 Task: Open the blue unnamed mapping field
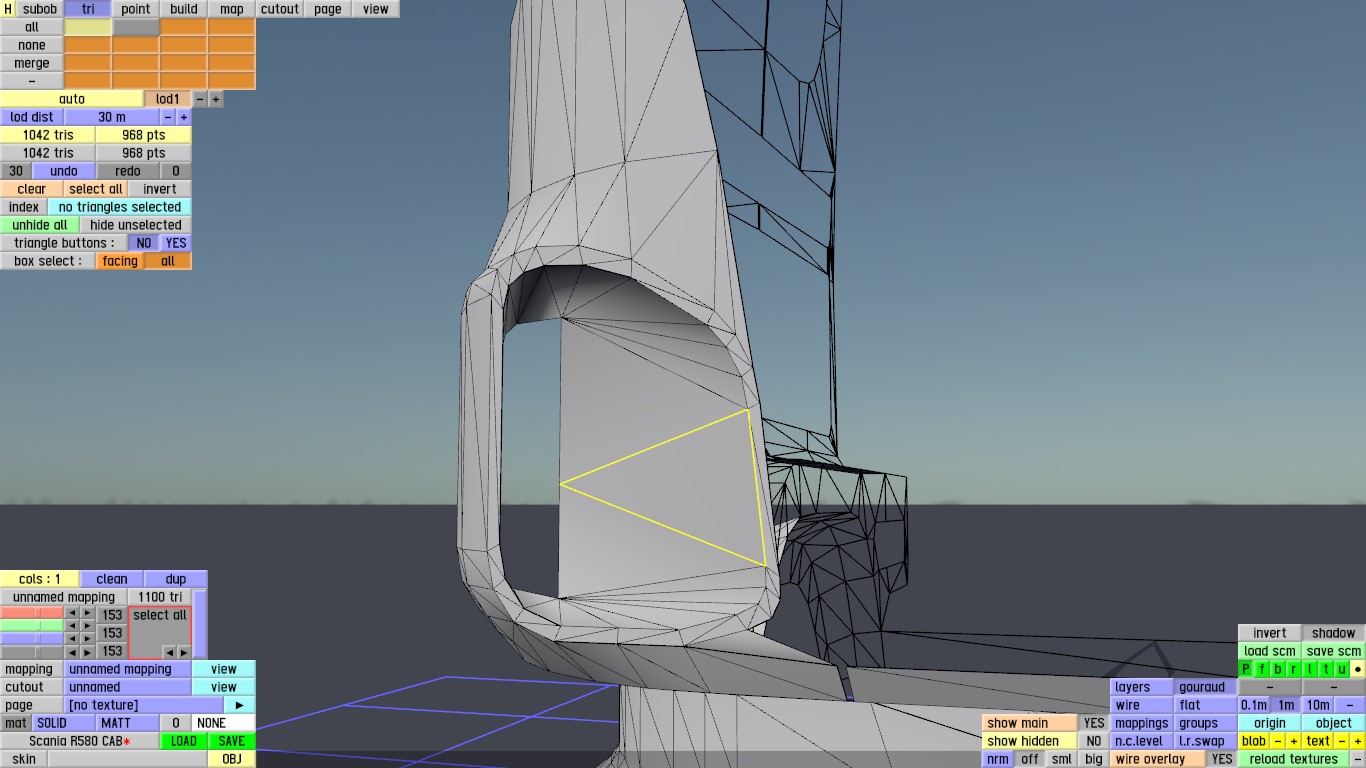pyautogui.click(x=128, y=669)
